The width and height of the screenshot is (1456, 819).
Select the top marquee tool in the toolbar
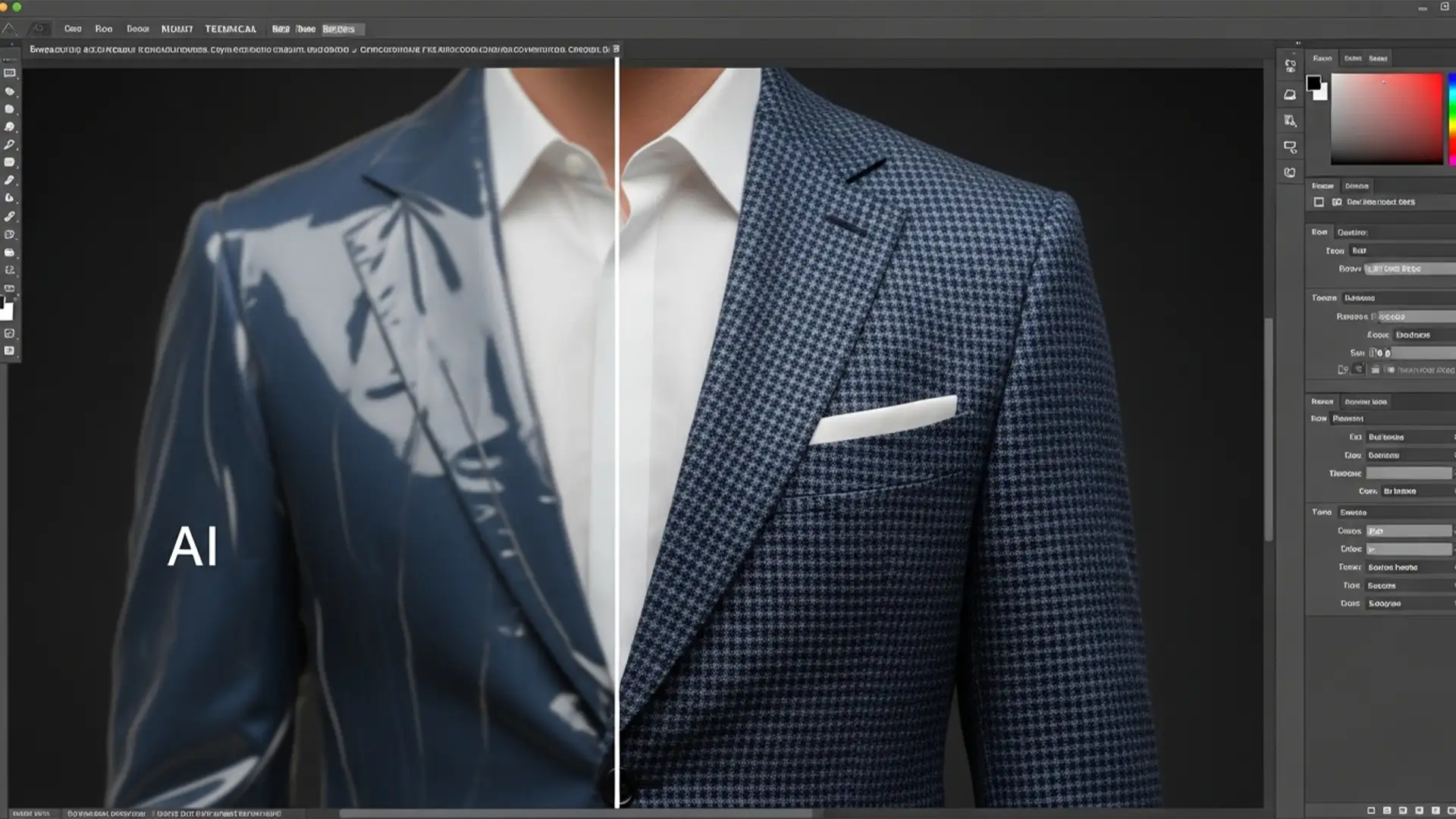point(10,73)
